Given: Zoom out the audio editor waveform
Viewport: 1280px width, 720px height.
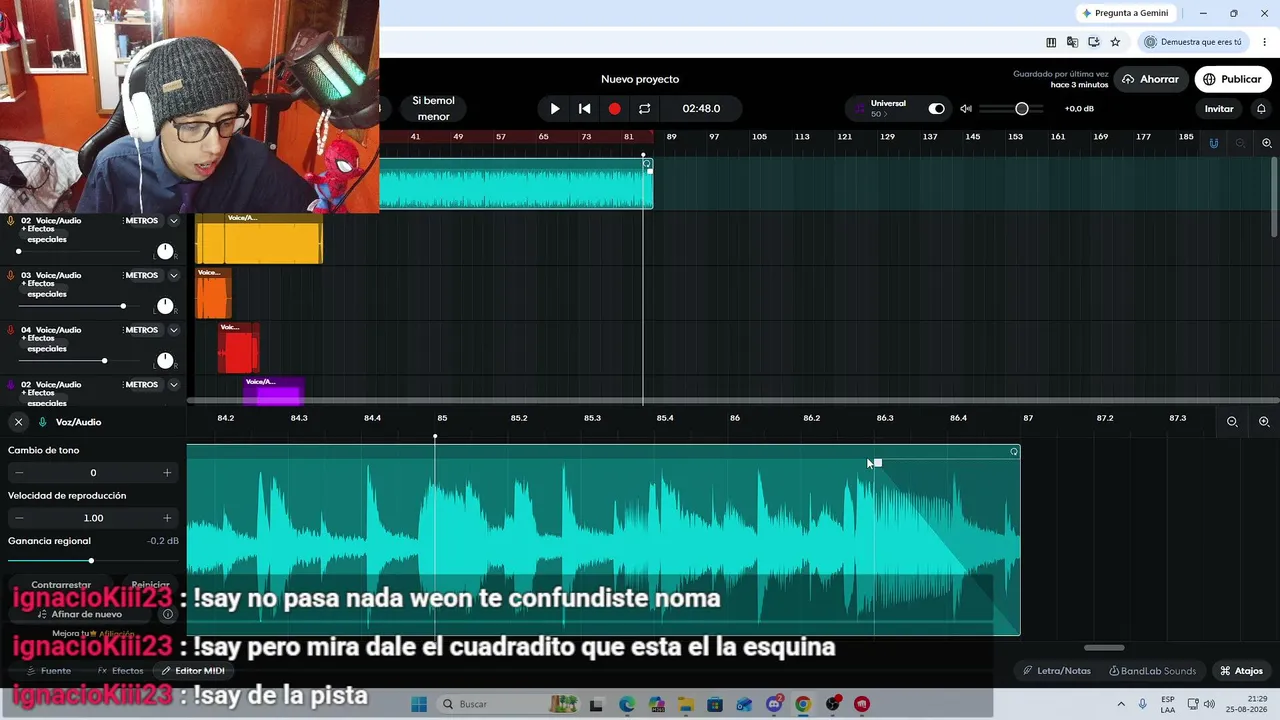Looking at the screenshot, I should point(1232,422).
